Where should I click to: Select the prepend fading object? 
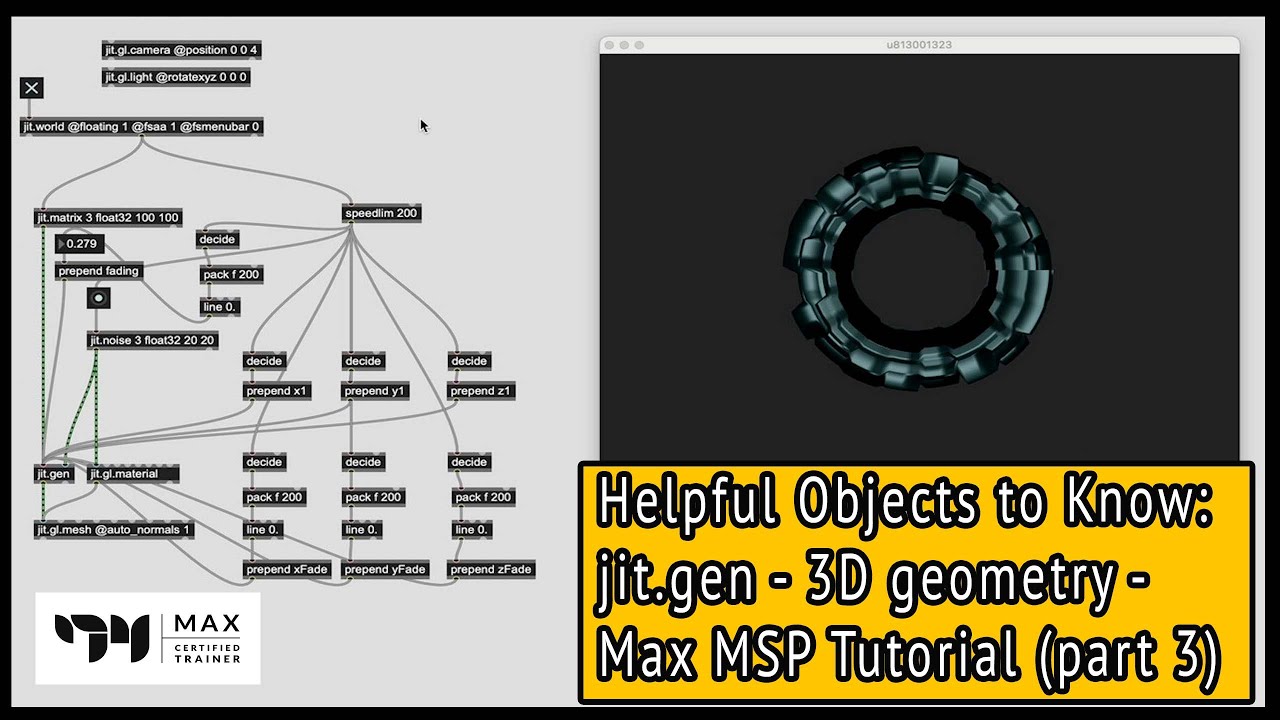point(99,271)
